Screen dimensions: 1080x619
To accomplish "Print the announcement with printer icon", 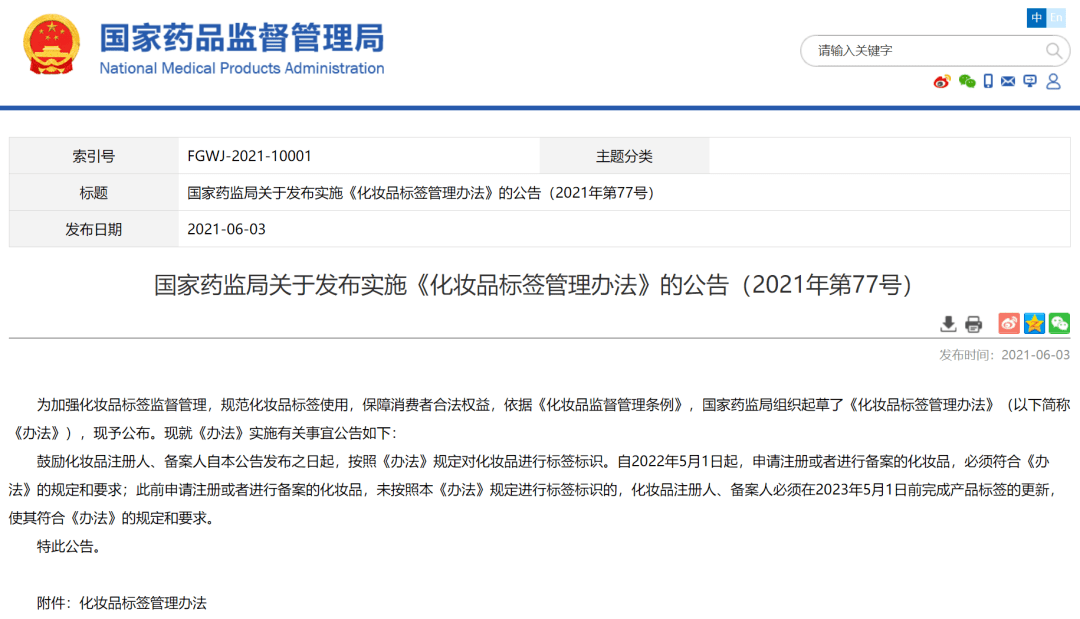I will 973,324.
